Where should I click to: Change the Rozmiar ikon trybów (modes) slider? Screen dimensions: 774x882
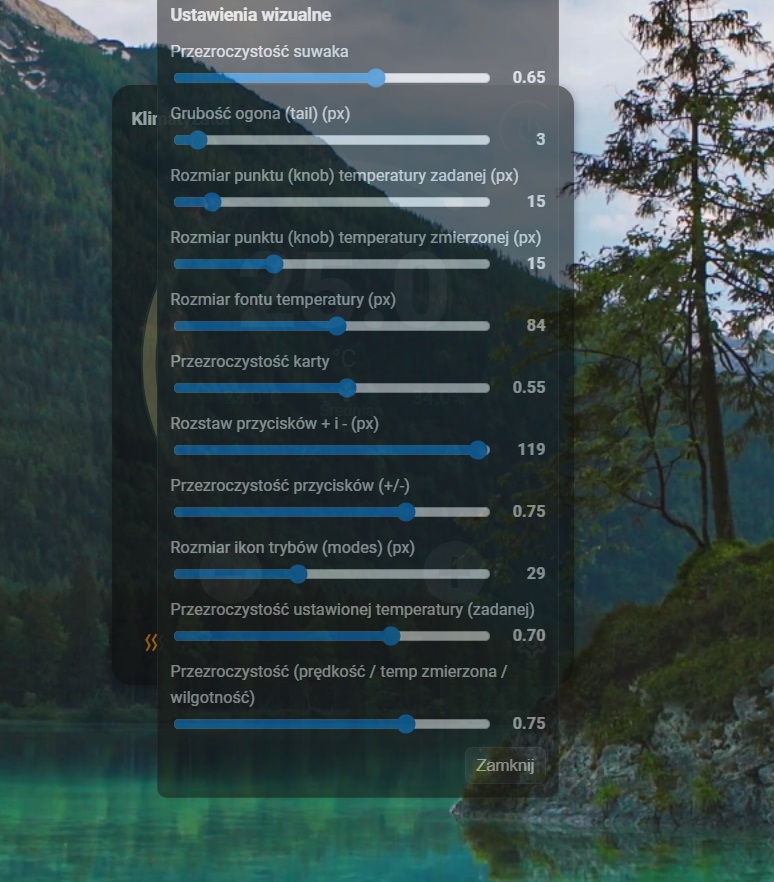click(x=332, y=574)
